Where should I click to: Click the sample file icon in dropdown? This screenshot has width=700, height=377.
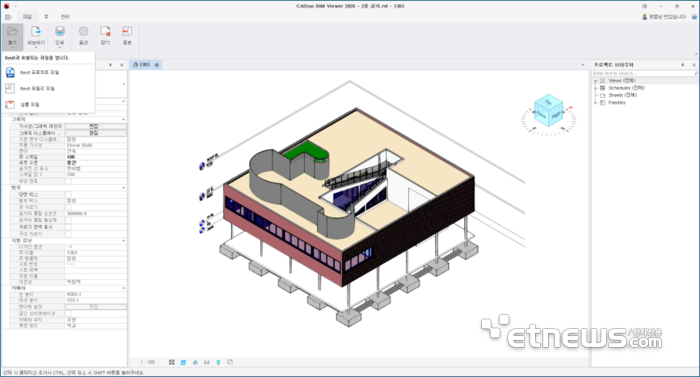tap(10, 105)
